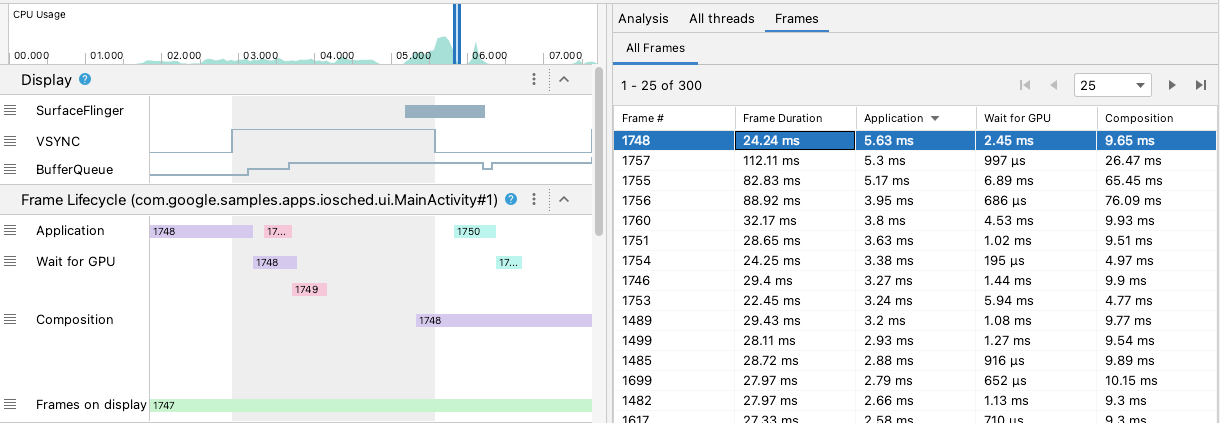
Task: Jump to the last page of frames
Action: 1200,86
